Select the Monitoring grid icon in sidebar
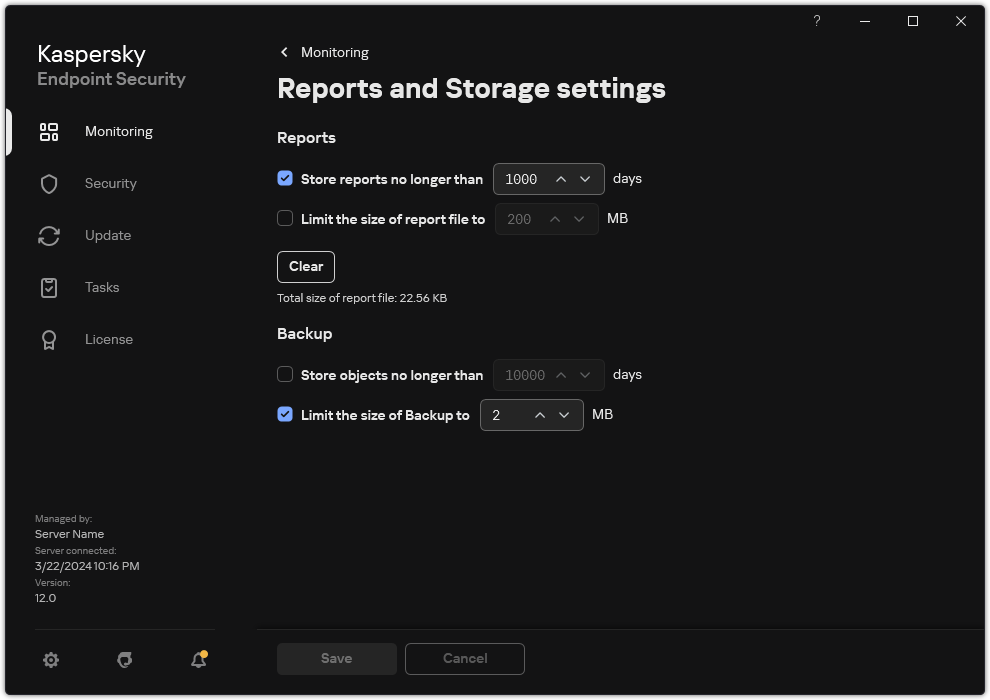The height and width of the screenshot is (700, 990). 48,131
